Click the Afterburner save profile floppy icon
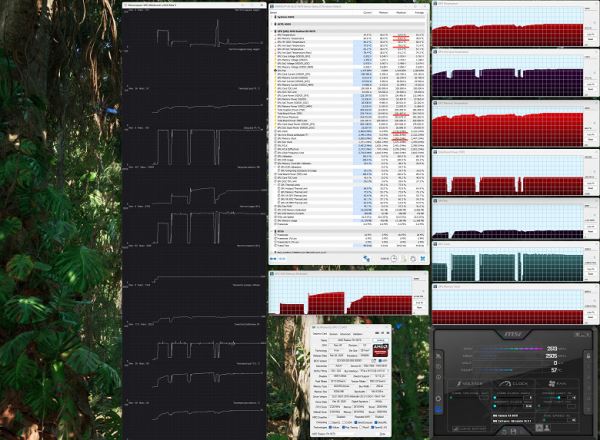This screenshot has width=600, height=440. 513,431
